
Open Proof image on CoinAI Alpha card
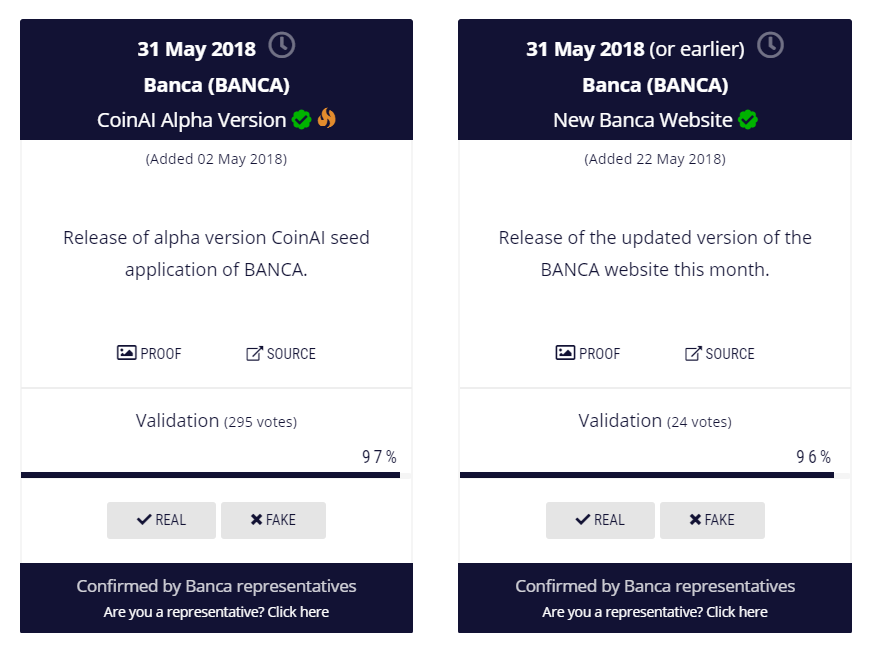click(150, 353)
